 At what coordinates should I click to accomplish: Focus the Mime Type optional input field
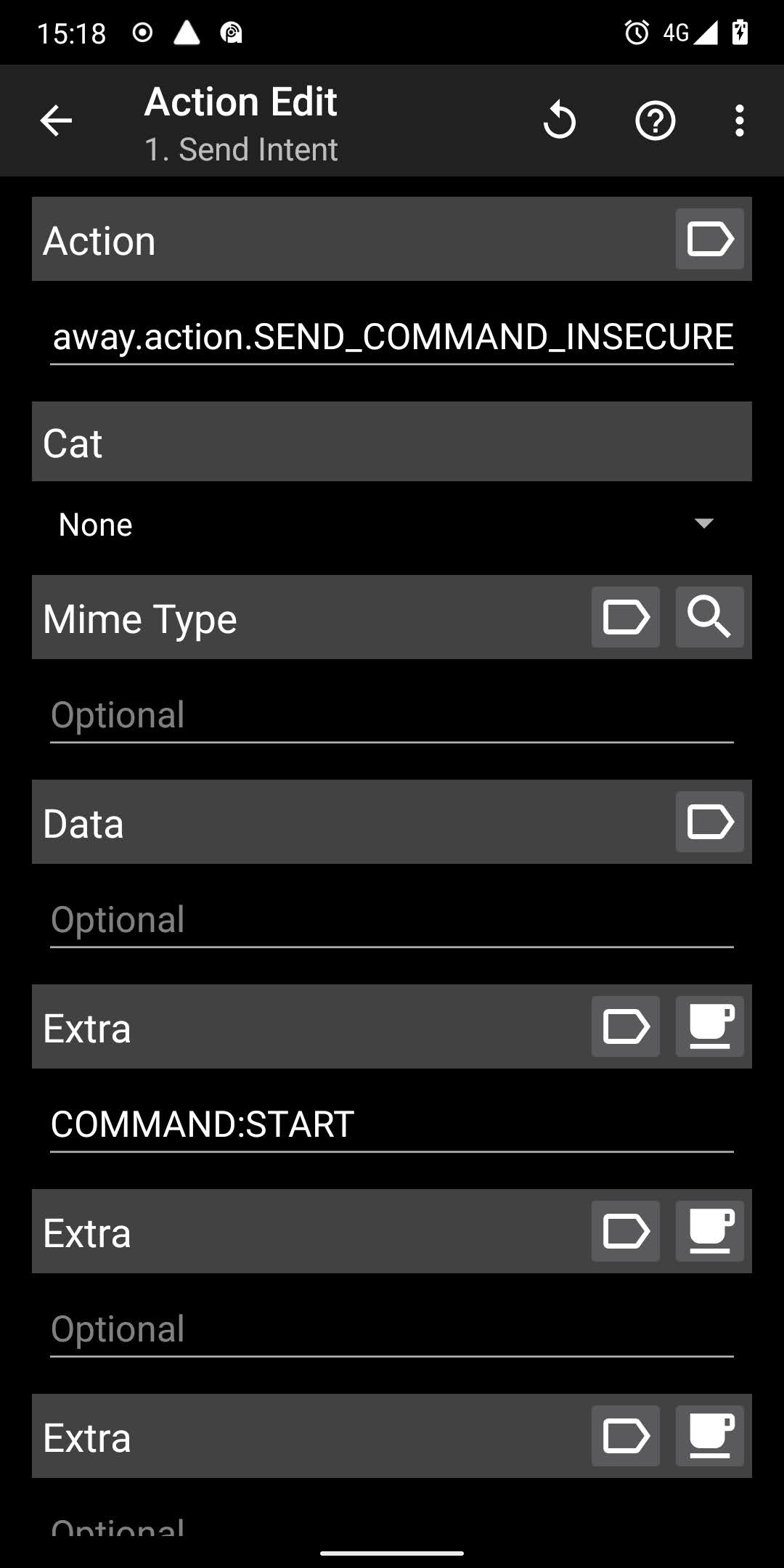click(392, 716)
